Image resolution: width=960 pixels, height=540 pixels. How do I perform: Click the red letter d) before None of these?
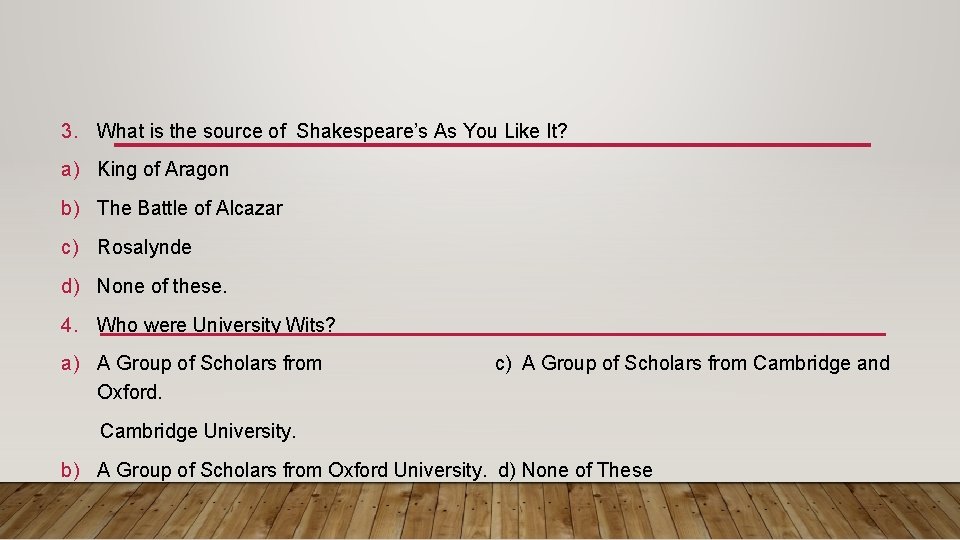70,287
